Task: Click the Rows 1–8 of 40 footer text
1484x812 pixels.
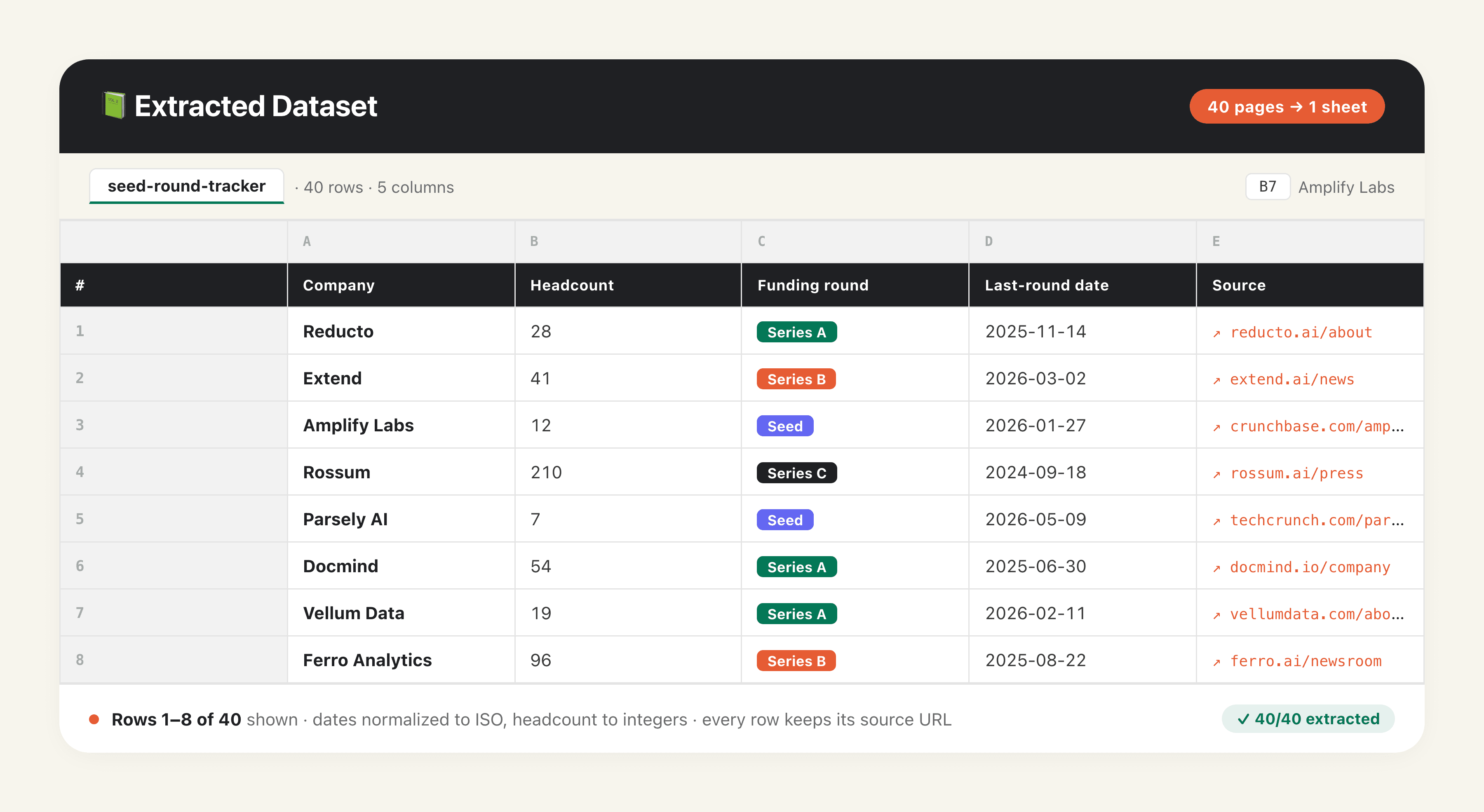Action: [176, 719]
